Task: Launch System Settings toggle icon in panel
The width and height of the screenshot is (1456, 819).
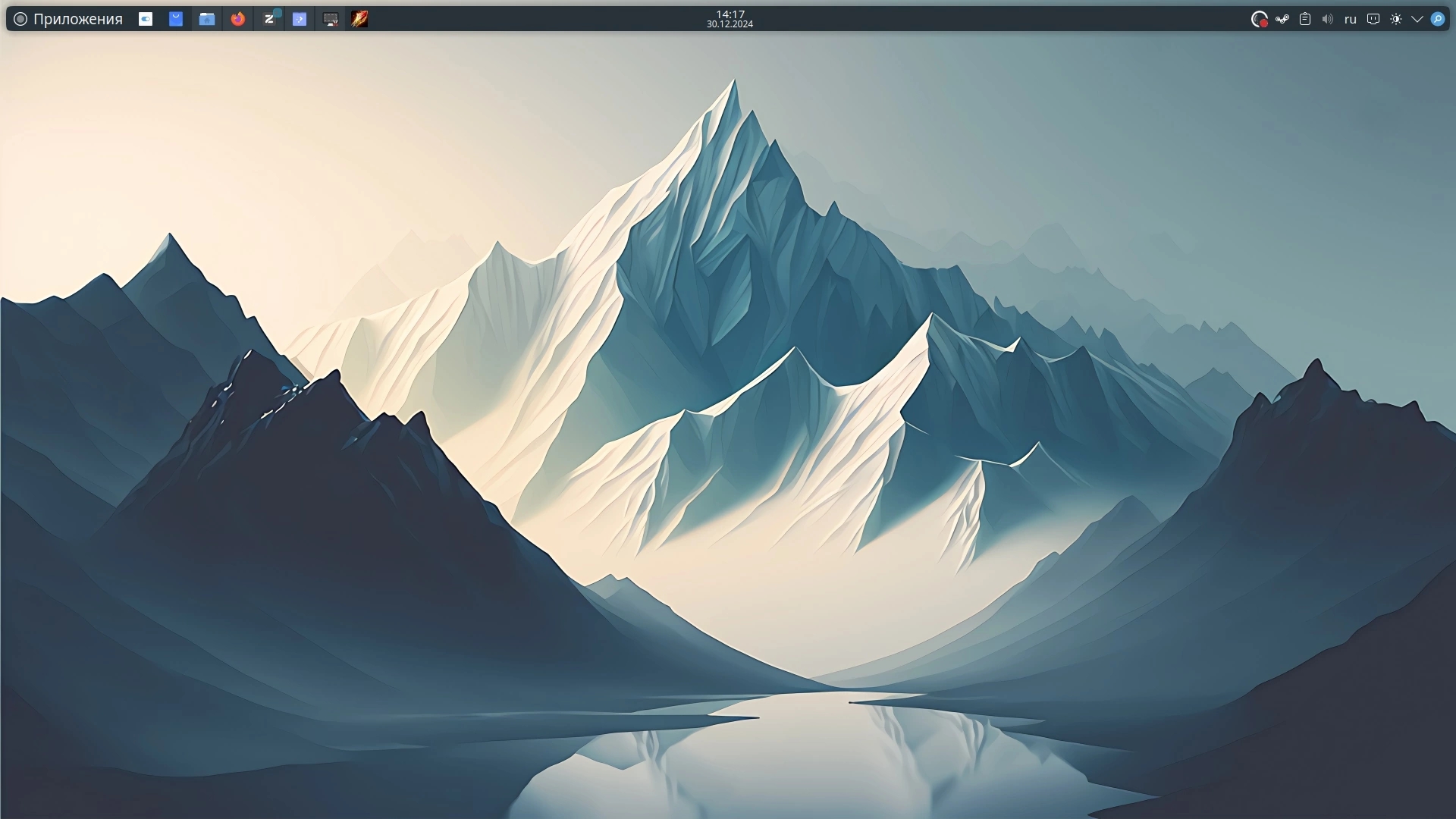Action: [146, 19]
